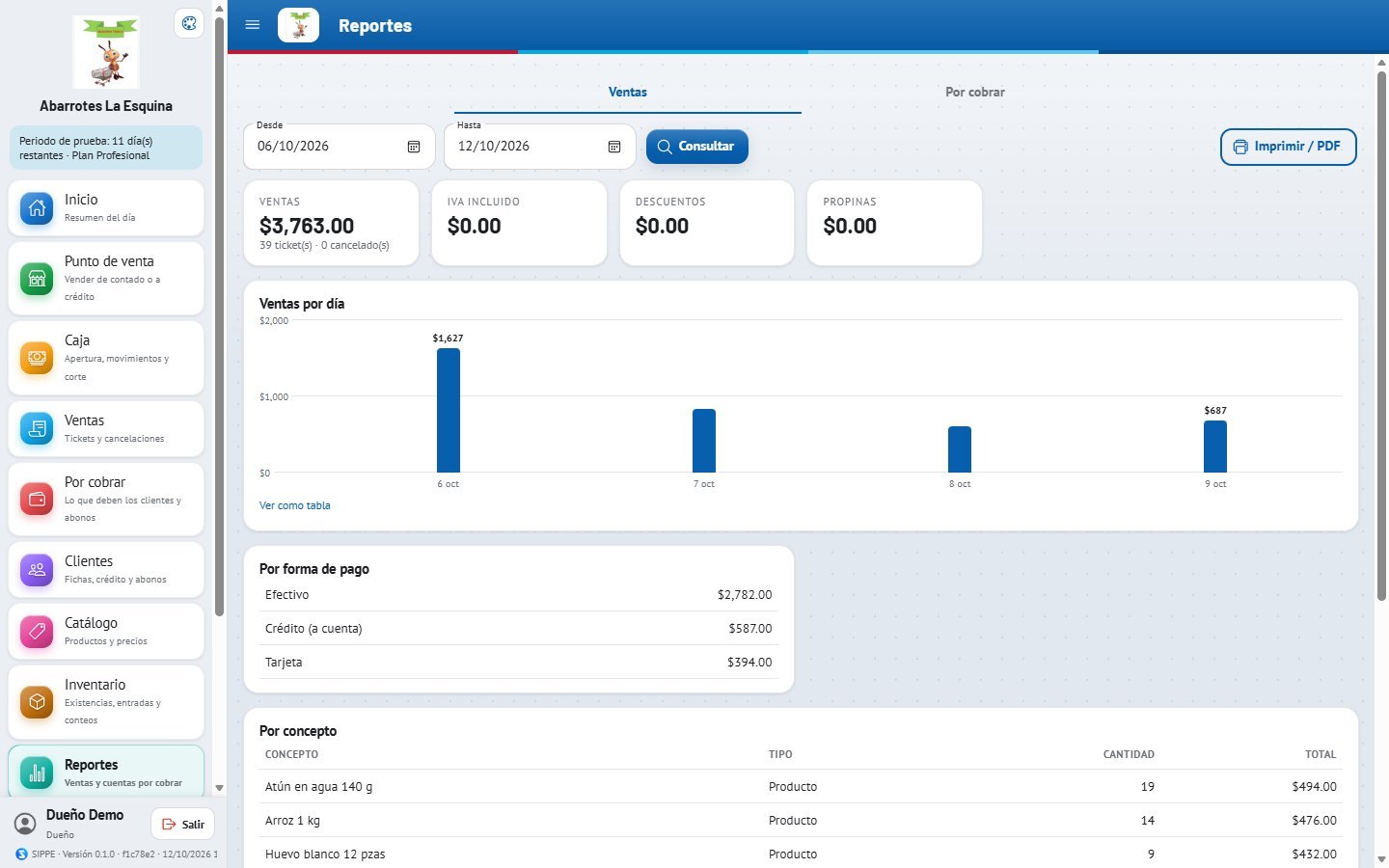
Task: Open calendar picker for Hasta date
Action: (x=614, y=147)
